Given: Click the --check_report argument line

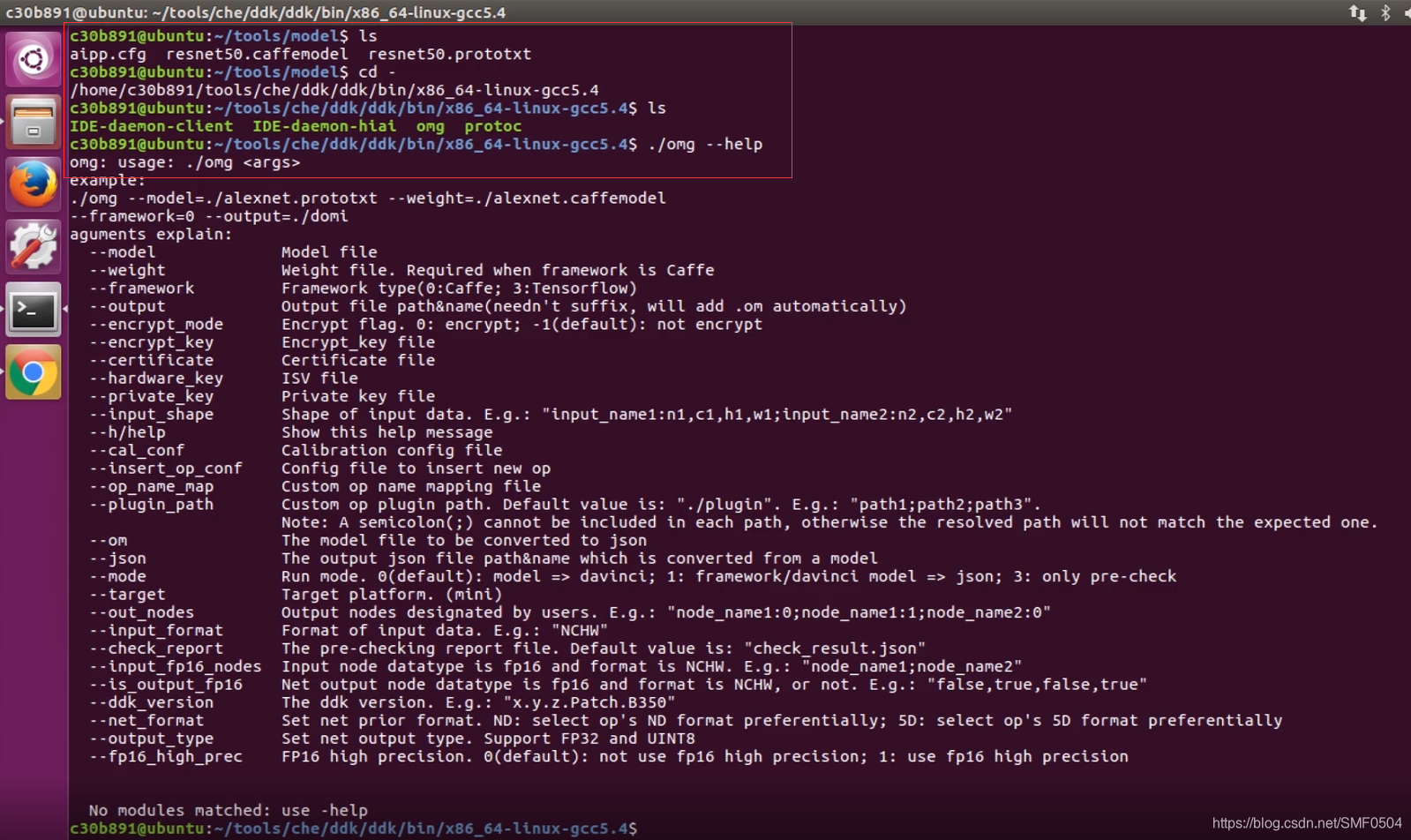Looking at the screenshot, I should (x=507, y=649).
